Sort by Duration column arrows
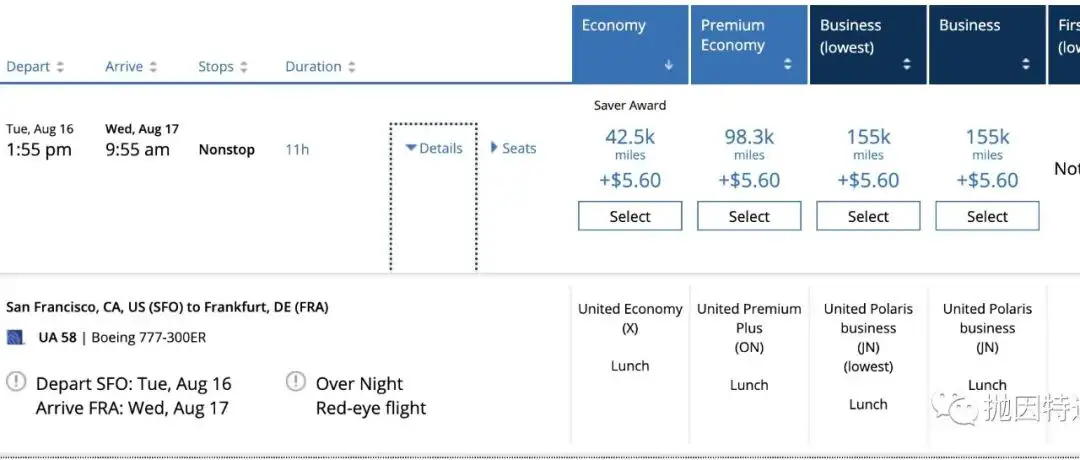Viewport: 1080px width, 460px height. tap(351, 68)
